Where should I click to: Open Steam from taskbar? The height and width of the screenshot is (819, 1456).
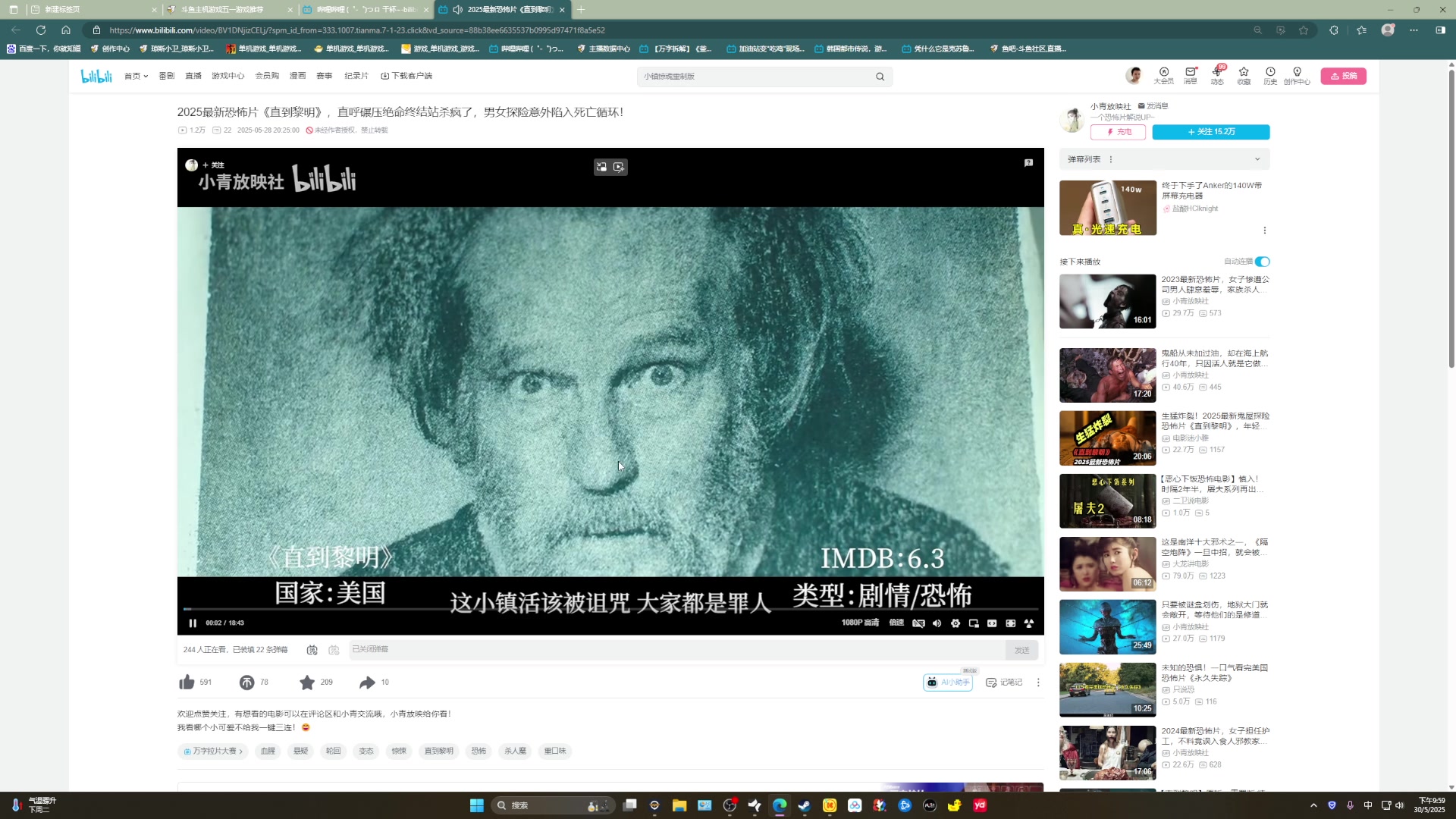point(805,805)
